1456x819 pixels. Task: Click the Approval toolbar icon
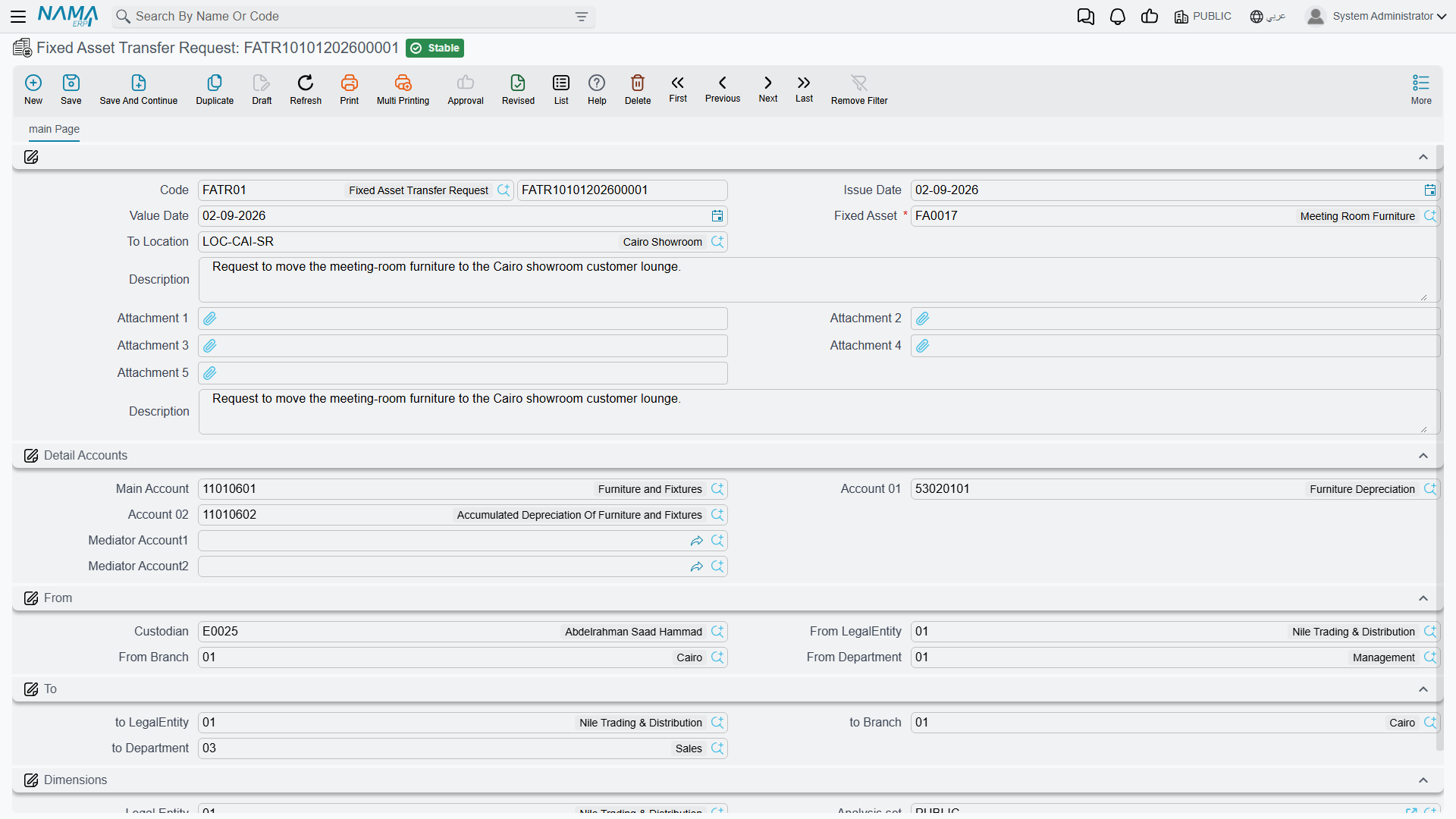point(466,89)
